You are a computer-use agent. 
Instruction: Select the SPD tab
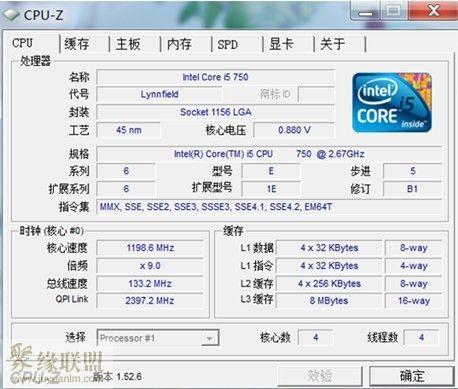[228, 44]
